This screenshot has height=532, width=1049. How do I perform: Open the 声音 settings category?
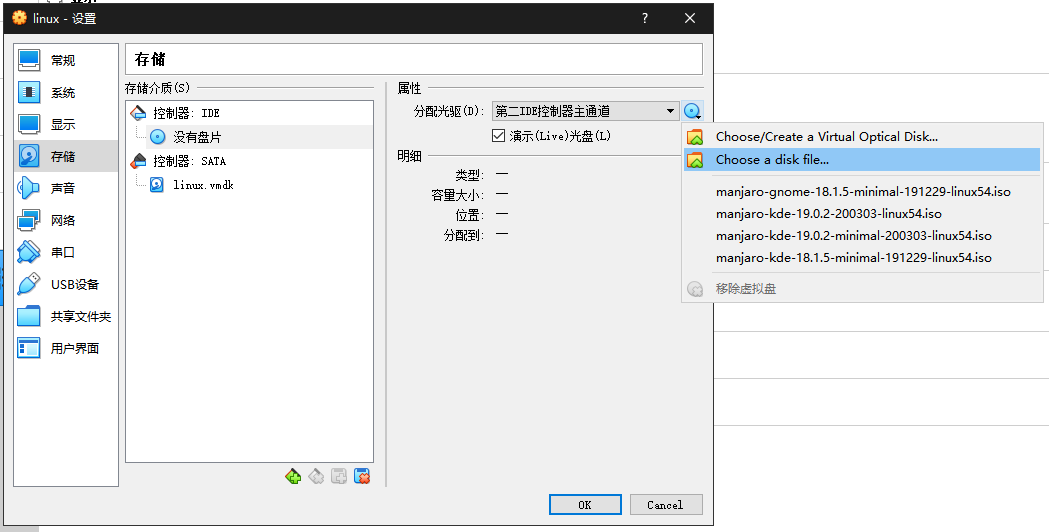point(62,188)
